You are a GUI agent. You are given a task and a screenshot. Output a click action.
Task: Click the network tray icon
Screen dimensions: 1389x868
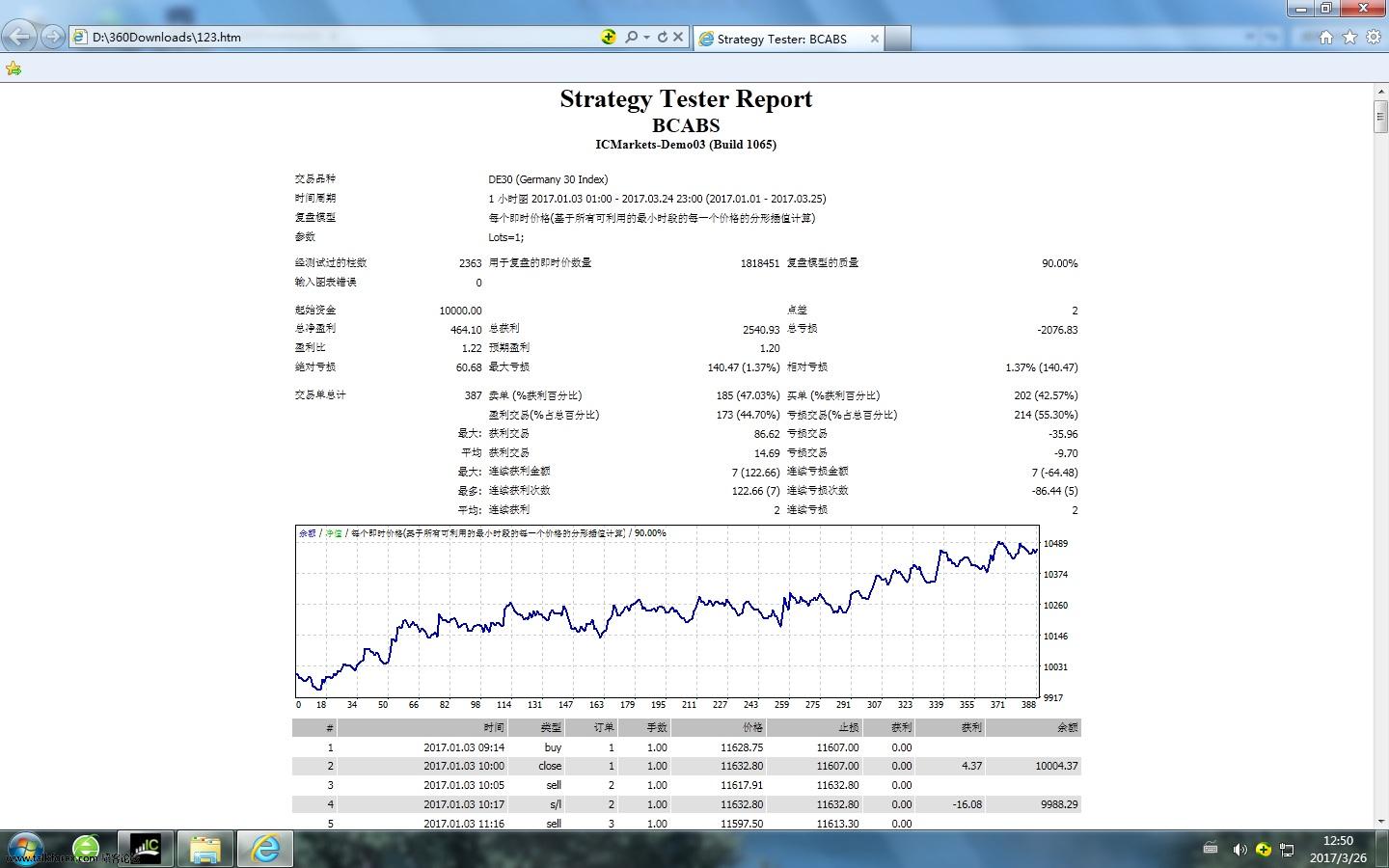1287,850
